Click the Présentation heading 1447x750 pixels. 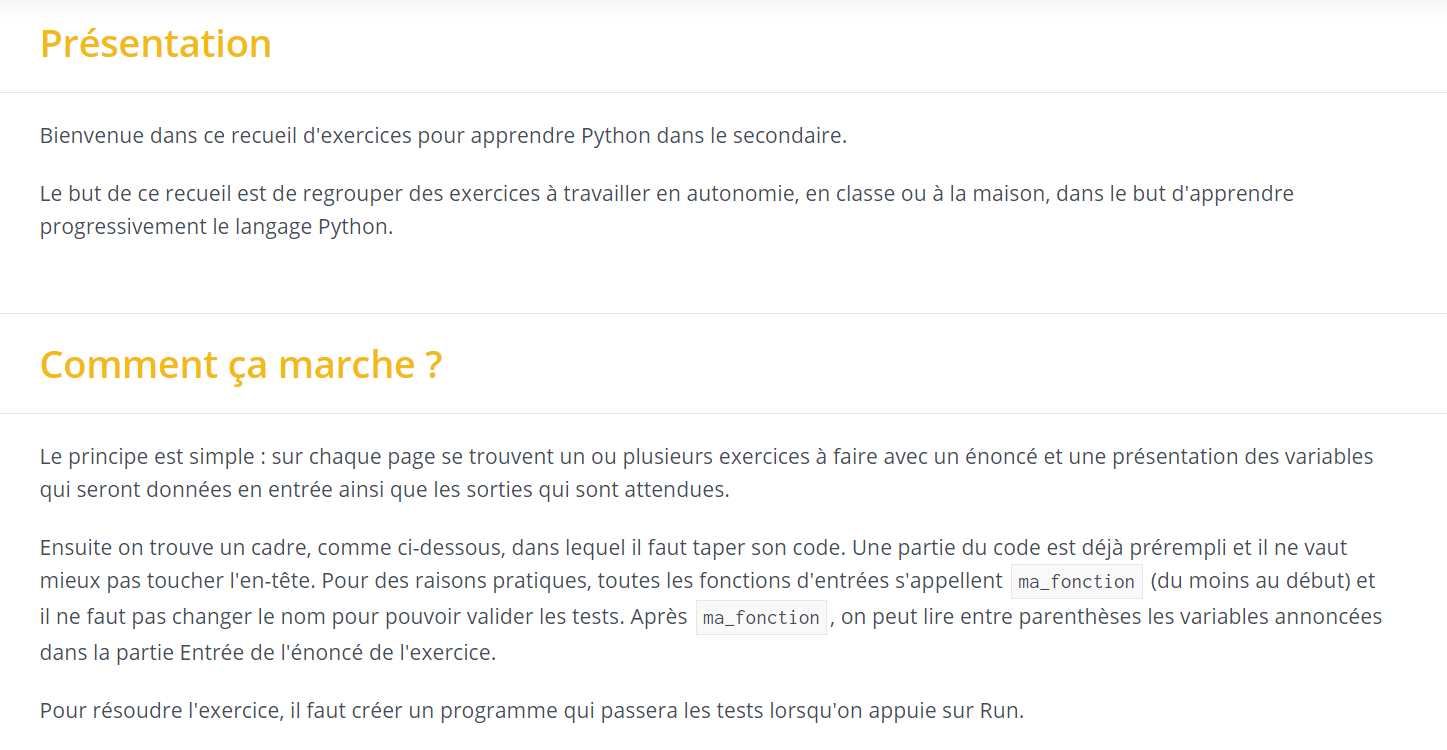[x=156, y=44]
